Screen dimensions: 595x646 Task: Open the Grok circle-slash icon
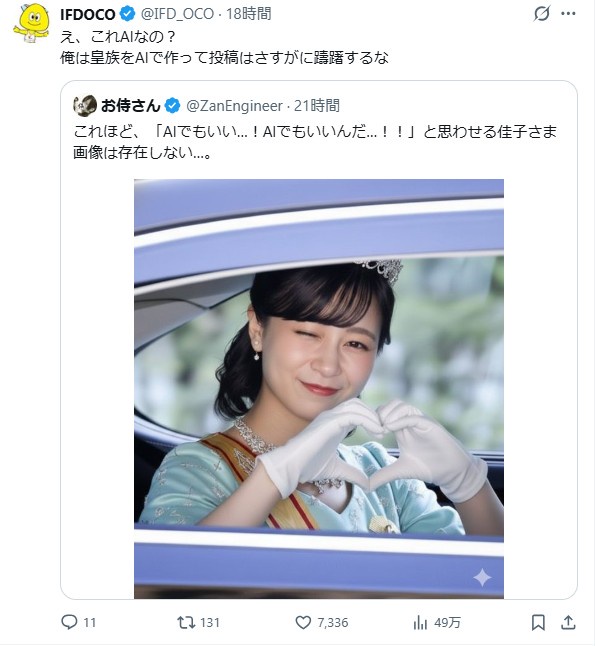pos(541,14)
